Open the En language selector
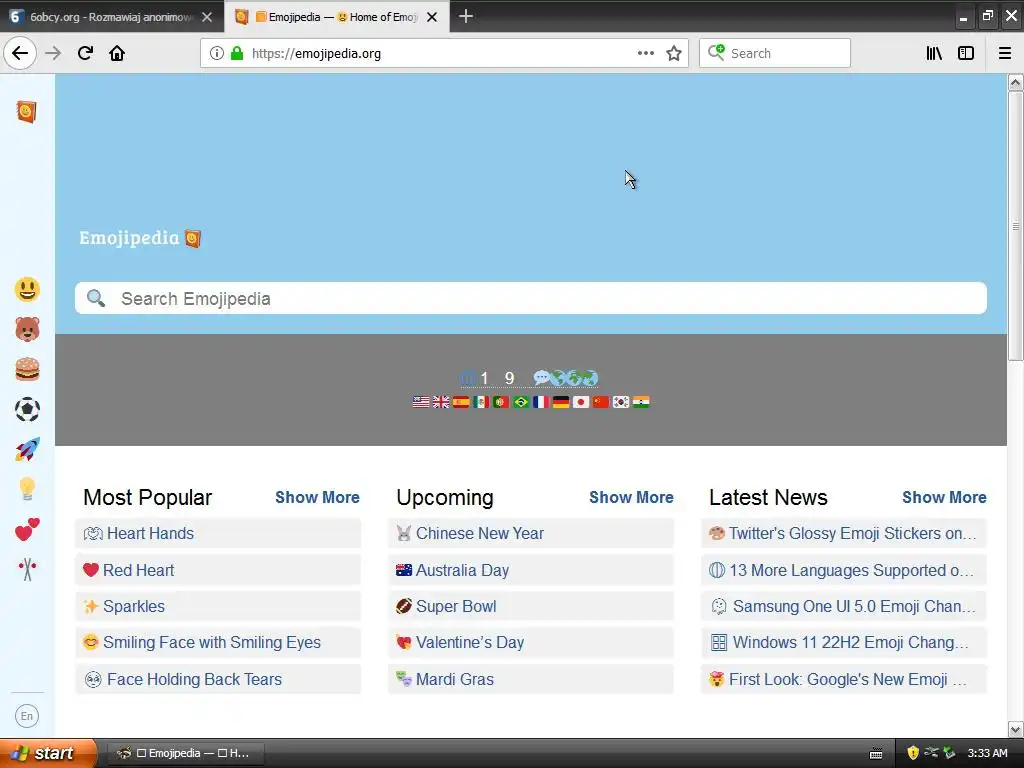Image resolution: width=1024 pixels, height=768 pixels. point(27,716)
